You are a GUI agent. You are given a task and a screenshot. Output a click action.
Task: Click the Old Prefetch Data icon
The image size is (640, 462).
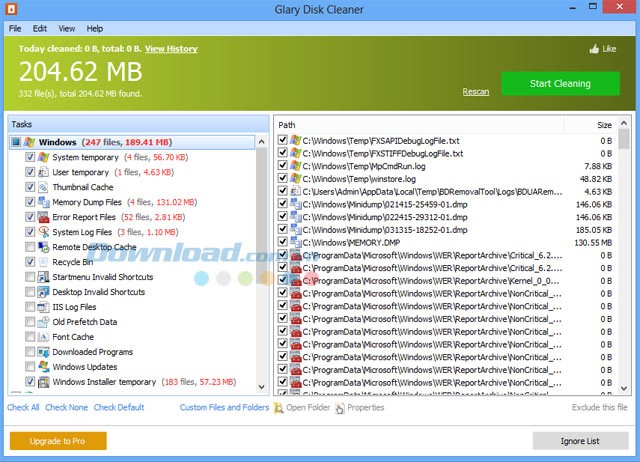44,322
